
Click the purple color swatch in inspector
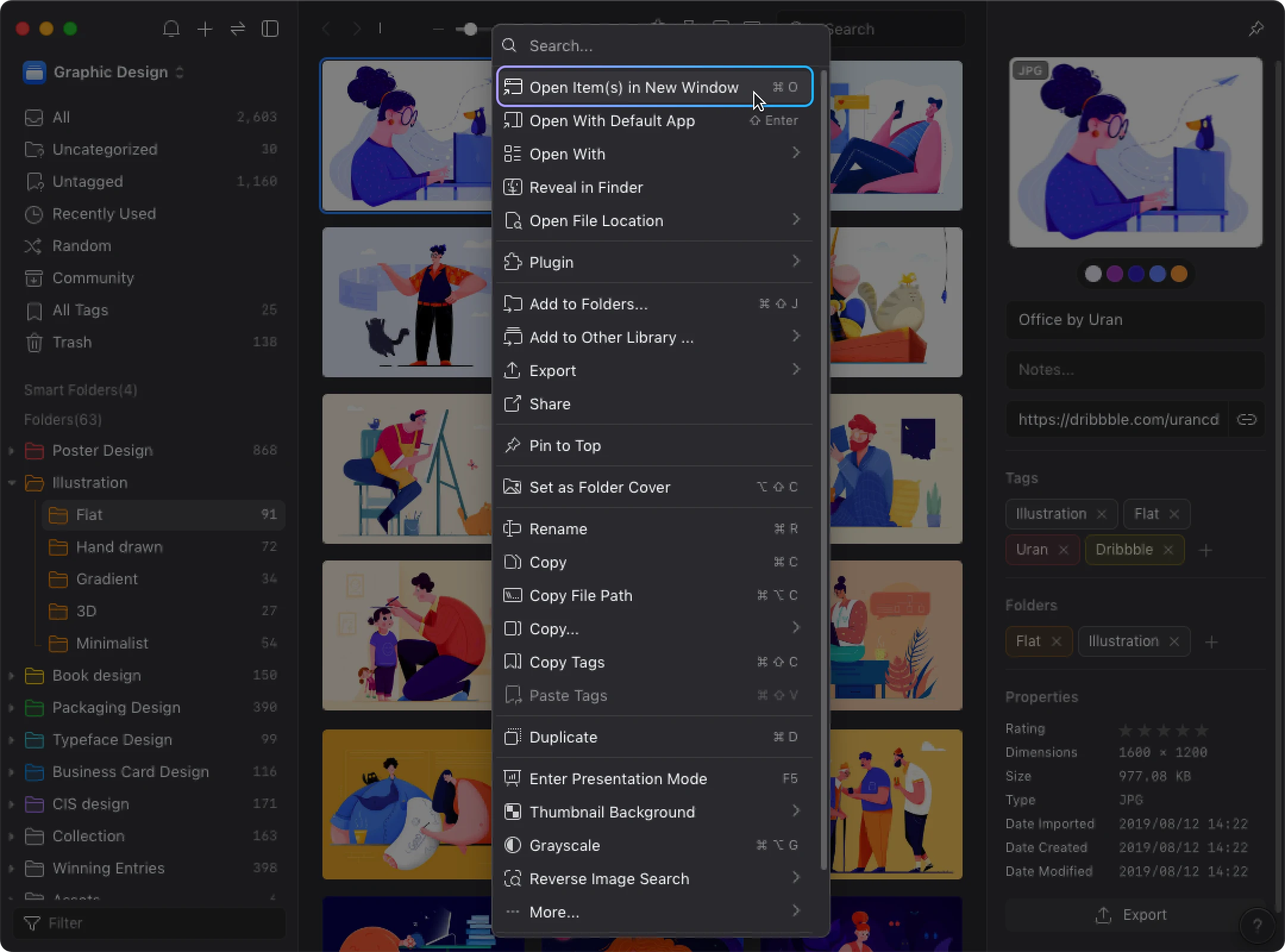1114,274
